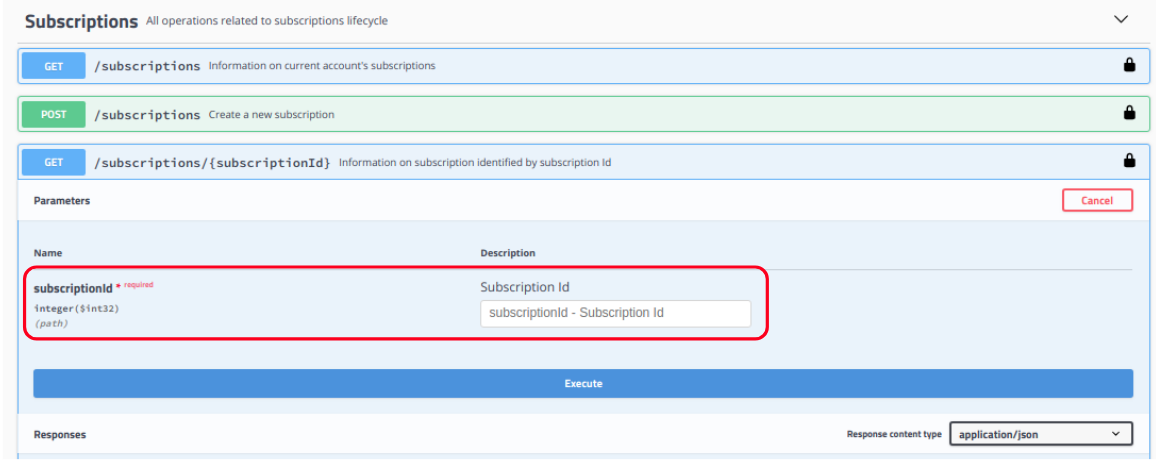Image resolution: width=1156 pixels, height=472 pixels.
Task: Click the lock icon on GET /subscriptions
Action: tap(1129, 65)
